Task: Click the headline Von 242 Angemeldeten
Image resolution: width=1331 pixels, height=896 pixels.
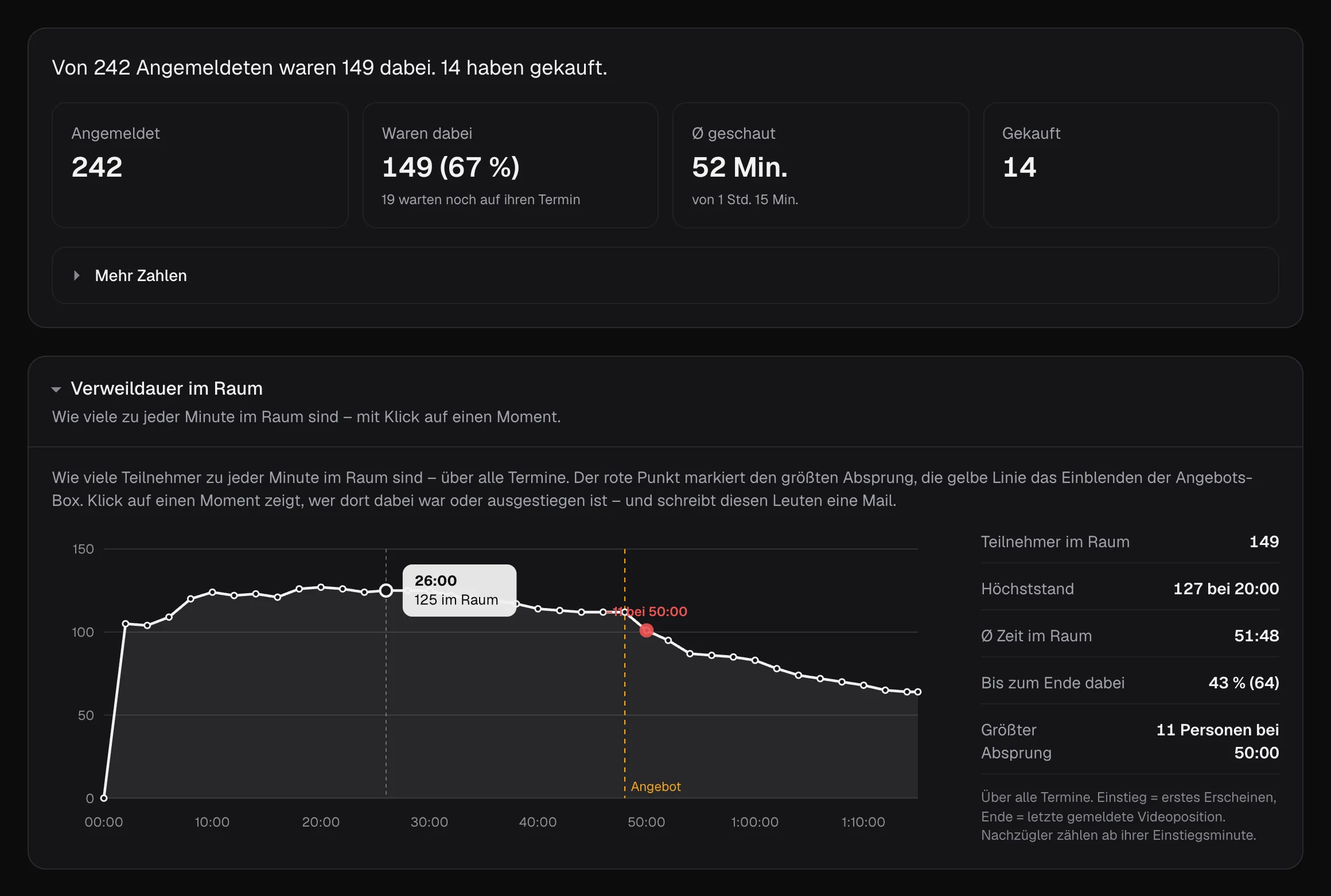Action: pos(329,68)
